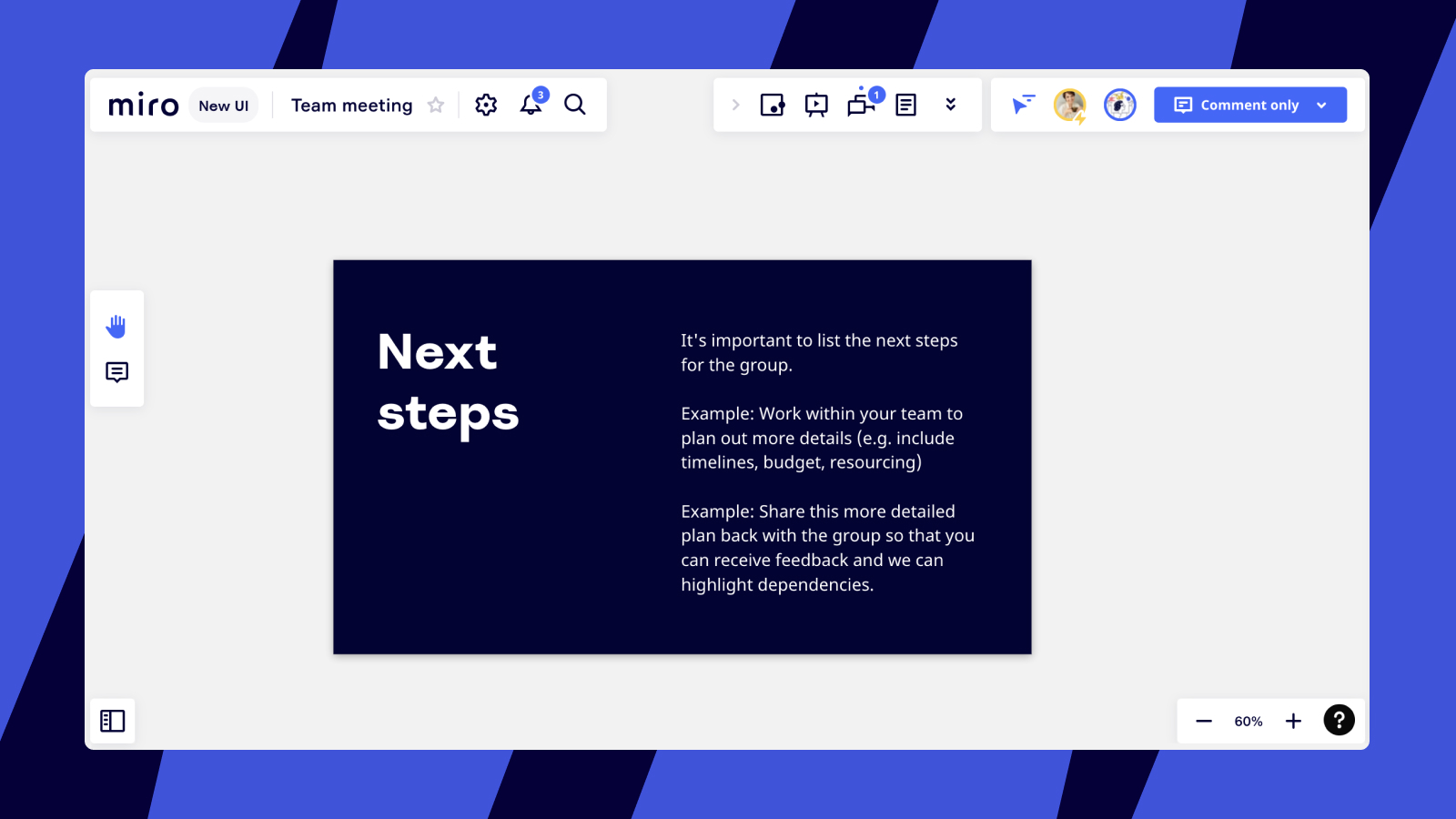
Task: Open the notes panel
Action: pyautogui.click(x=905, y=106)
